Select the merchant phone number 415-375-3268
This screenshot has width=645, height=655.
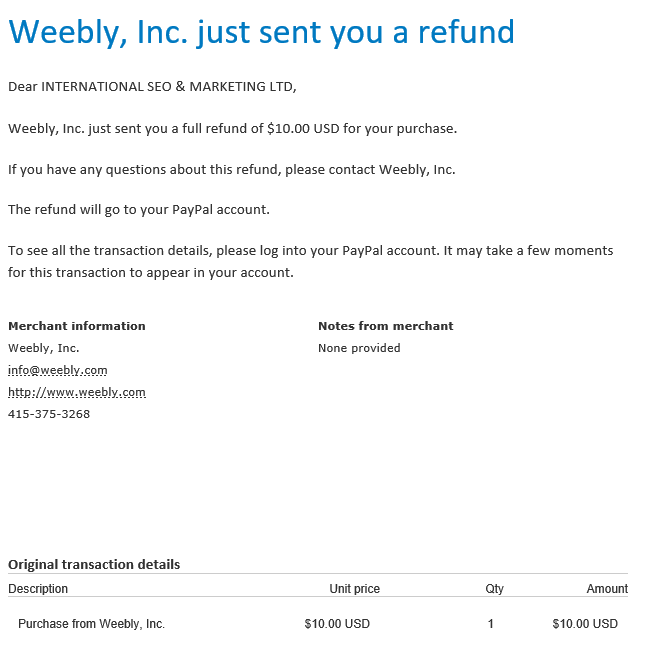pyautogui.click(x=49, y=414)
